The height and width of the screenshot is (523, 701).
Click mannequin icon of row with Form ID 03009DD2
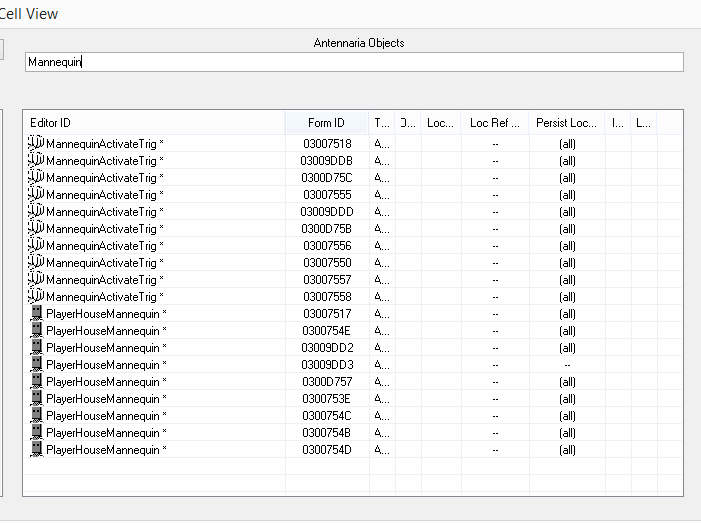tap(37, 347)
